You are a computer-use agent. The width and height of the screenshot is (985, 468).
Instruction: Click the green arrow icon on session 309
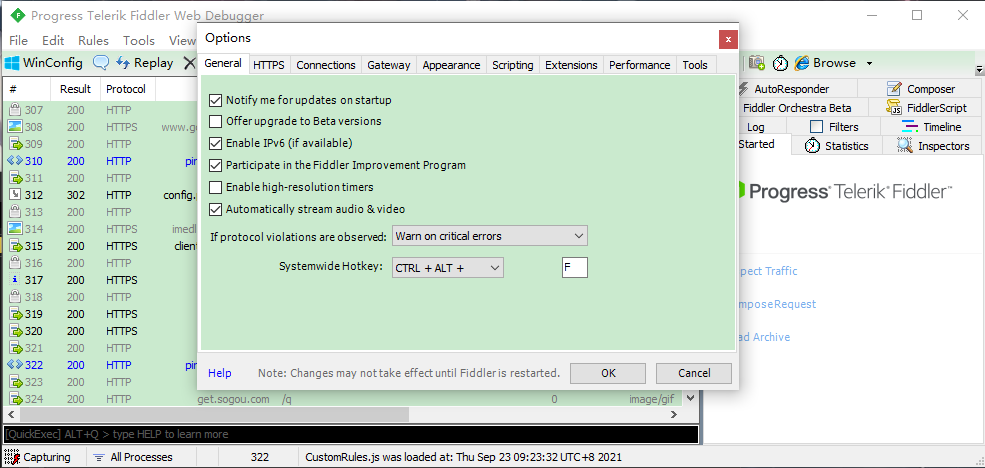15,144
